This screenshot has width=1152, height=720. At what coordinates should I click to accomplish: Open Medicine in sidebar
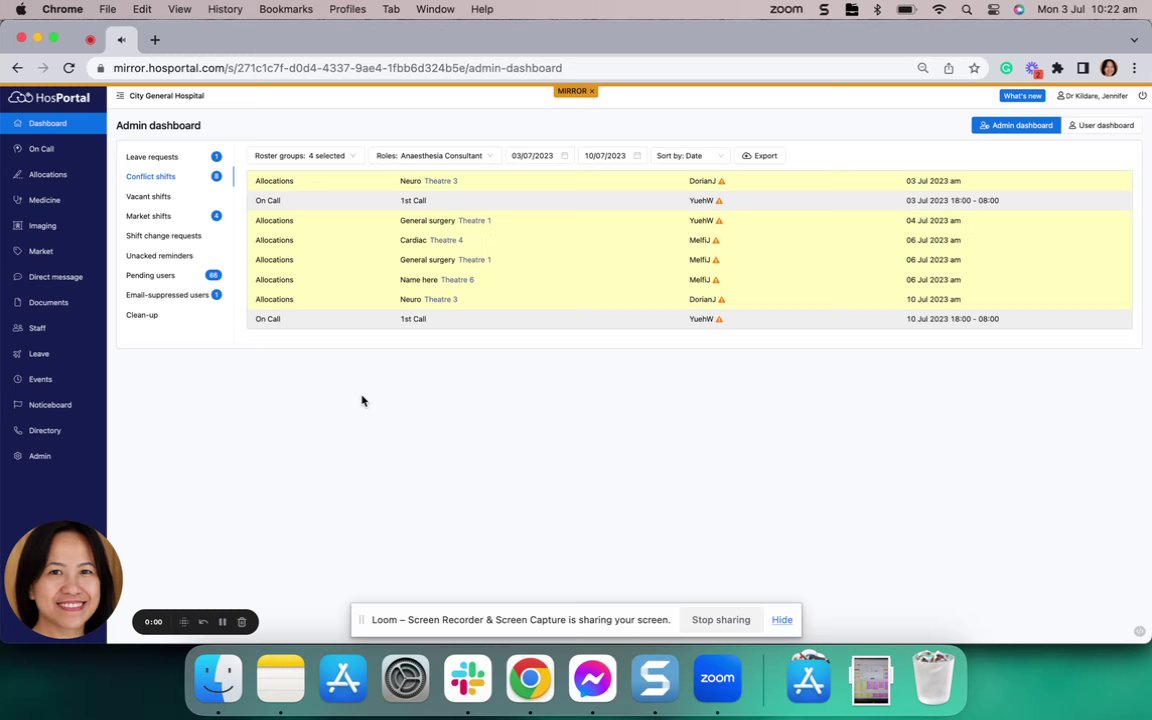(53, 200)
